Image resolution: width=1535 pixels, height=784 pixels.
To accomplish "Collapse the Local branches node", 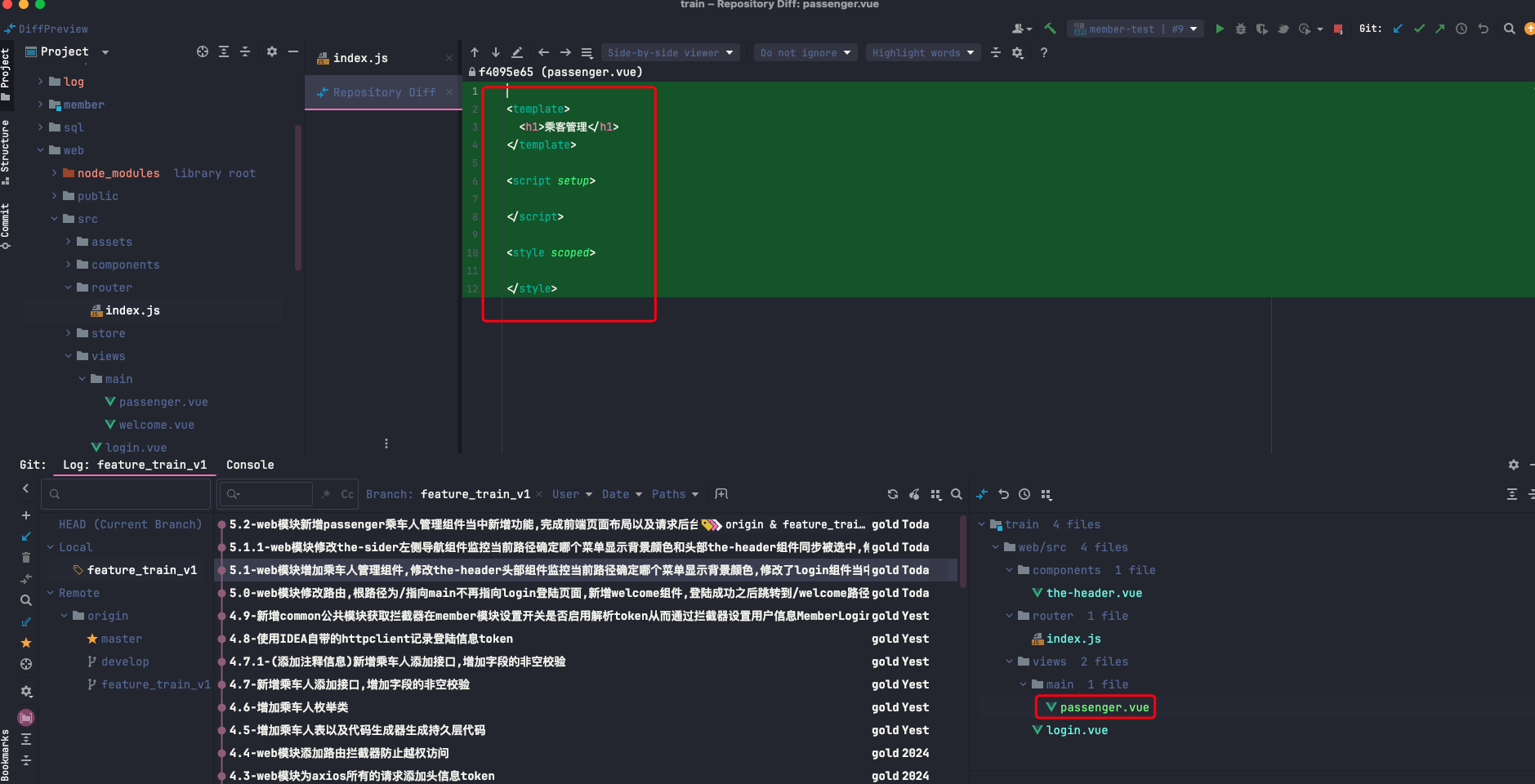I will [51, 547].
